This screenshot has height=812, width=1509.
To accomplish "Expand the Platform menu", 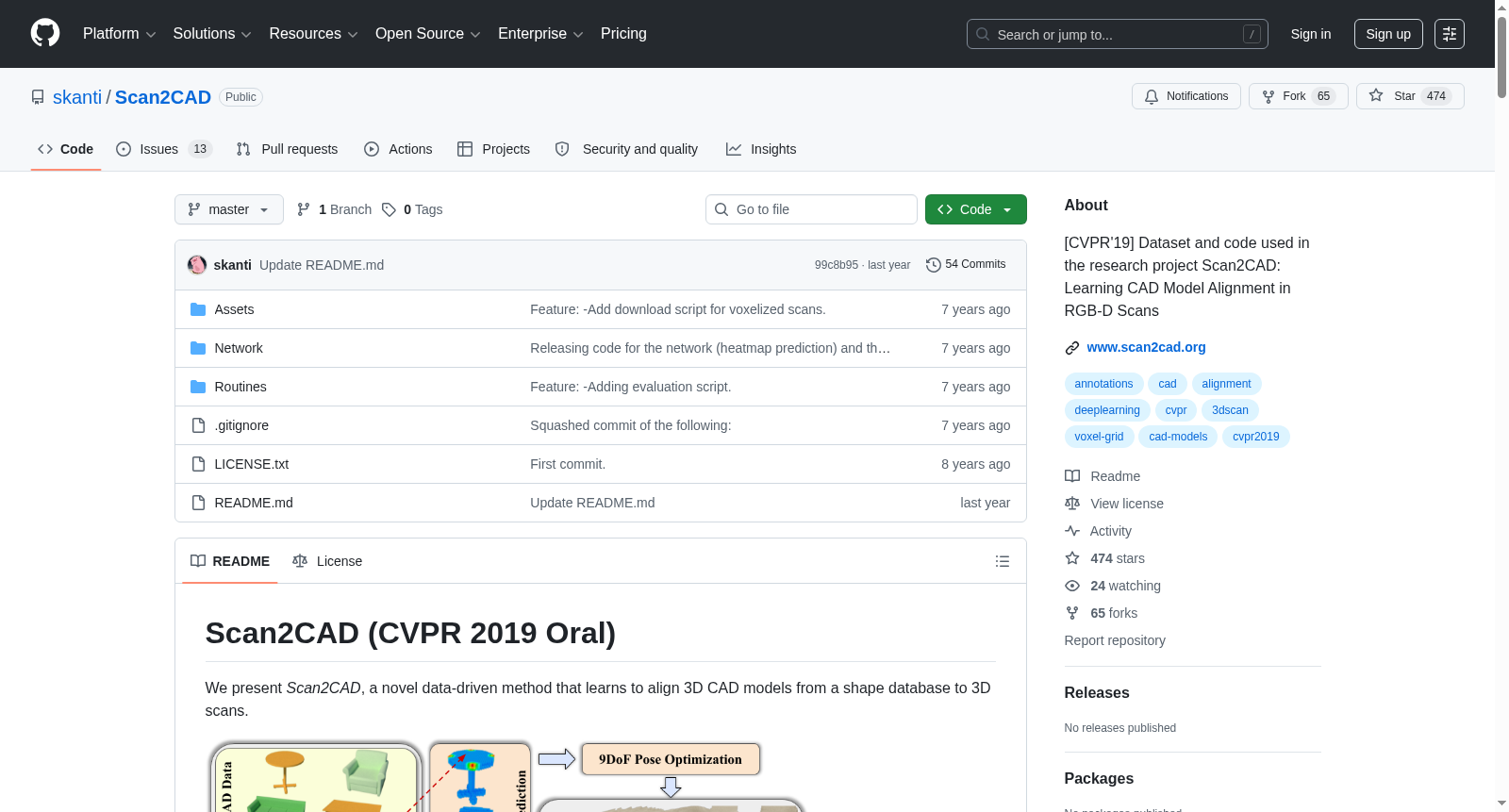I will coord(120,34).
